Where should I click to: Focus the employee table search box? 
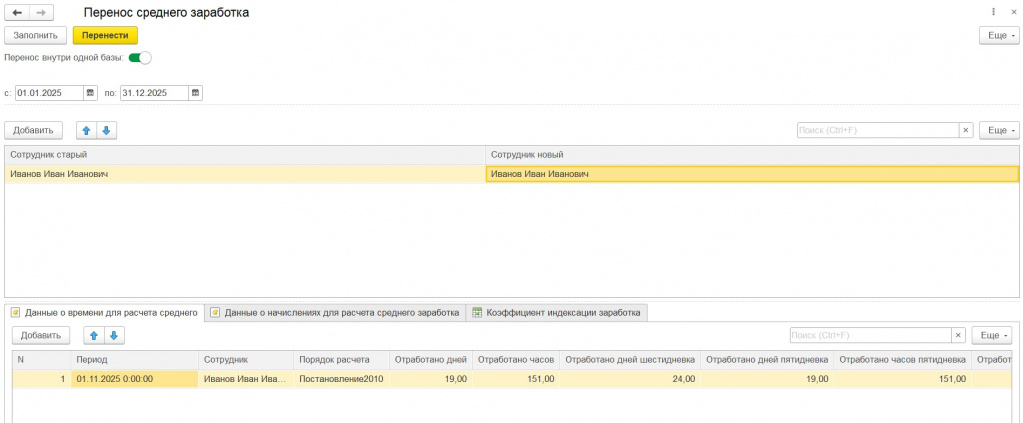point(878,131)
